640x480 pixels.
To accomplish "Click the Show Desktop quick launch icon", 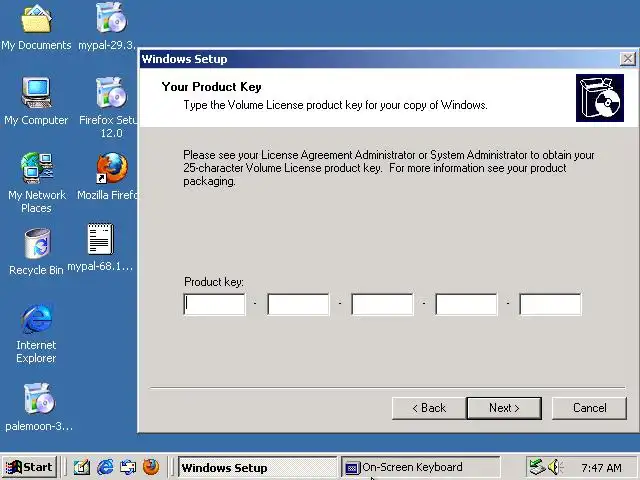I will tap(82, 467).
